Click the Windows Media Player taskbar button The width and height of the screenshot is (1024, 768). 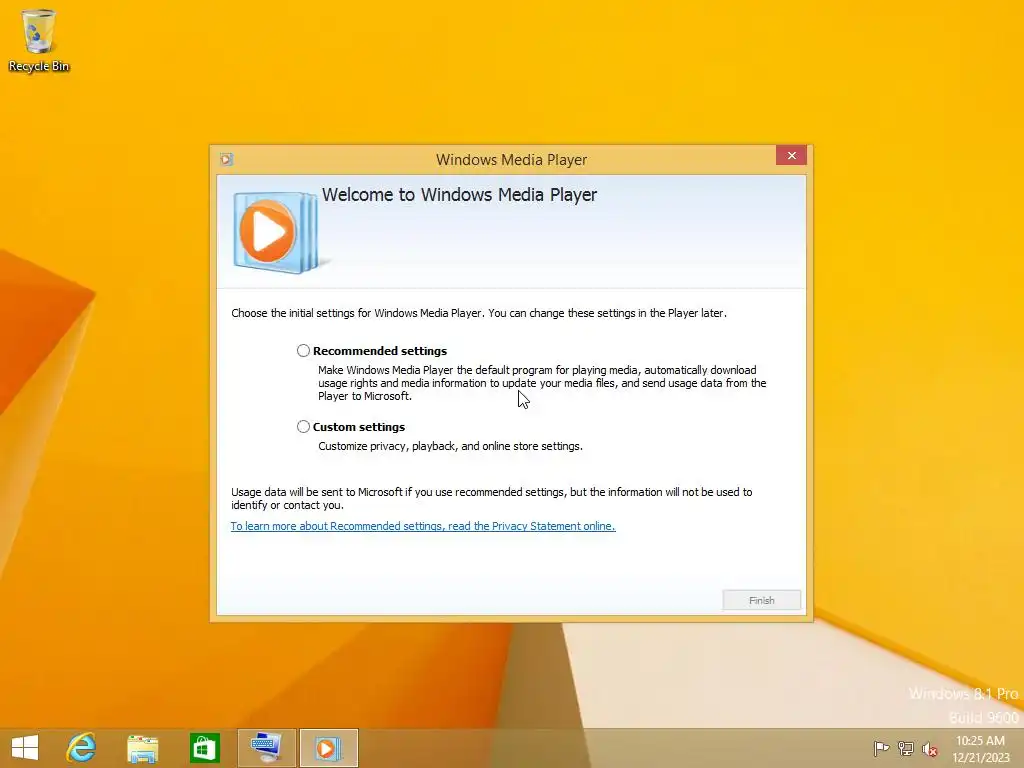tap(328, 748)
